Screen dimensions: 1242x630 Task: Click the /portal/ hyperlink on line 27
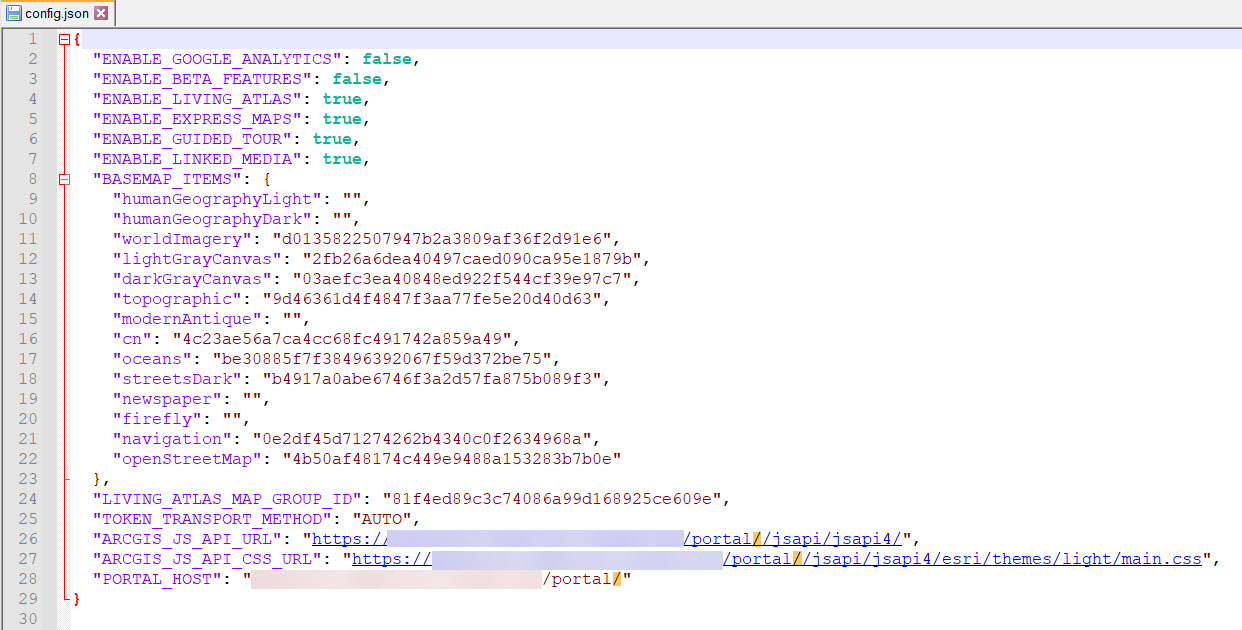coord(756,558)
